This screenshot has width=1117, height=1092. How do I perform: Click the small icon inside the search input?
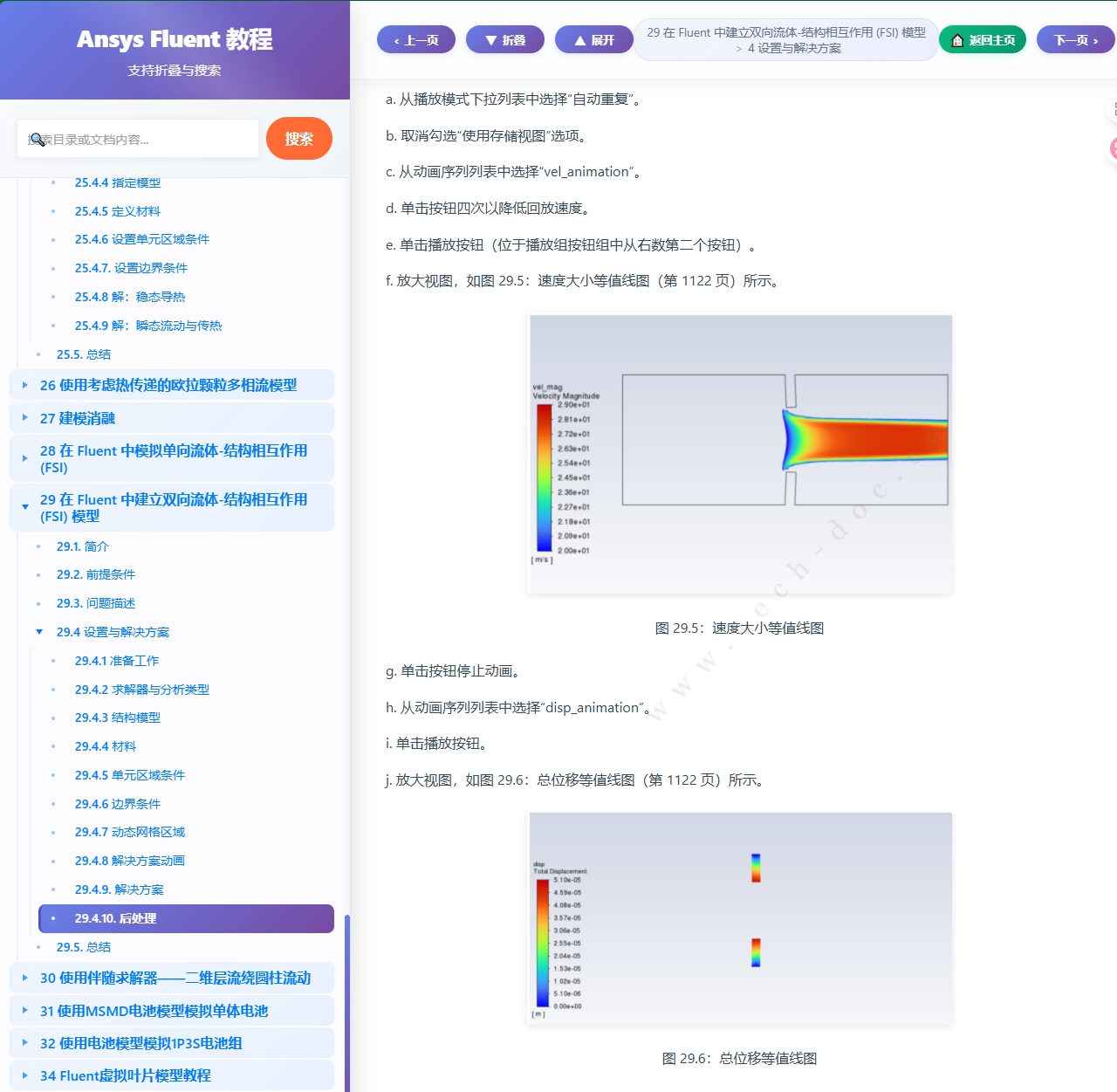tap(38, 139)
